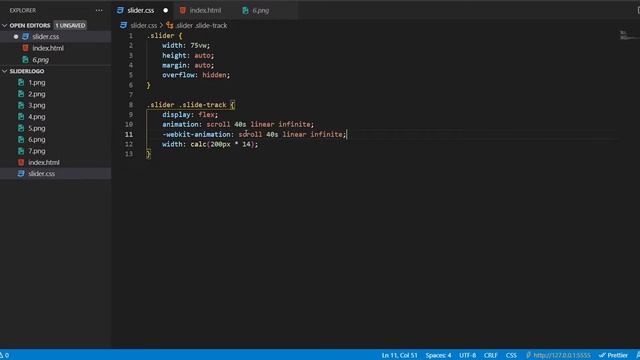Click the editor minimap

point(629,36)
